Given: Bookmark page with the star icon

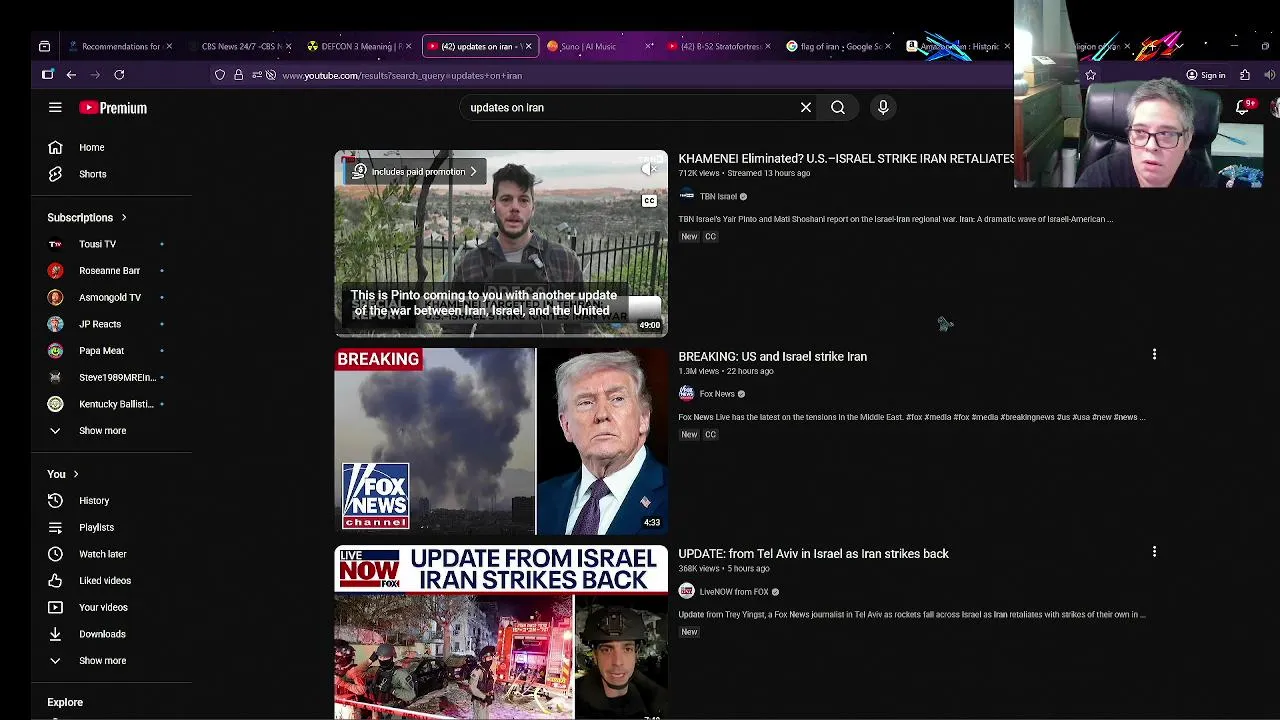Looking at the screenshot, I should coord(1091,75).
